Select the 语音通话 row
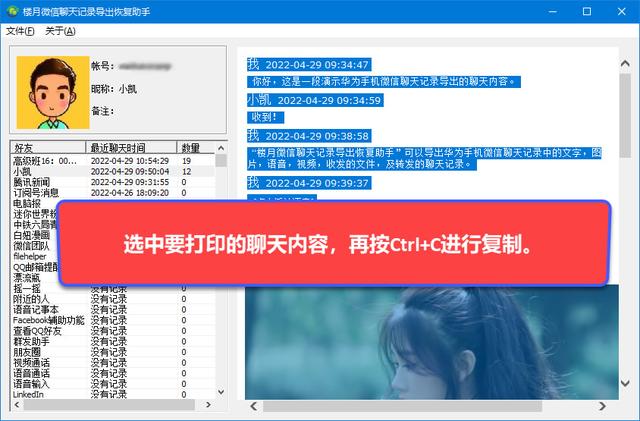The width and height of the screenshot is (640, 421). (113, 373)
